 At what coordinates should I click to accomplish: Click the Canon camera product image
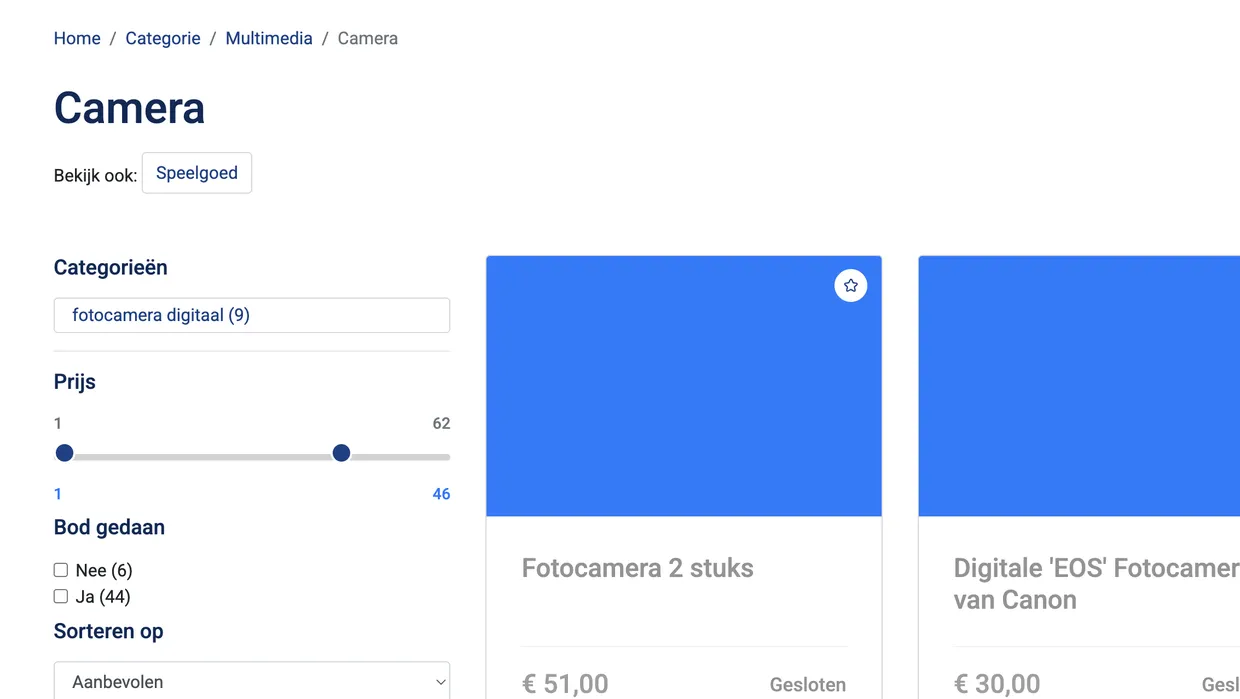pos(1090,386)
